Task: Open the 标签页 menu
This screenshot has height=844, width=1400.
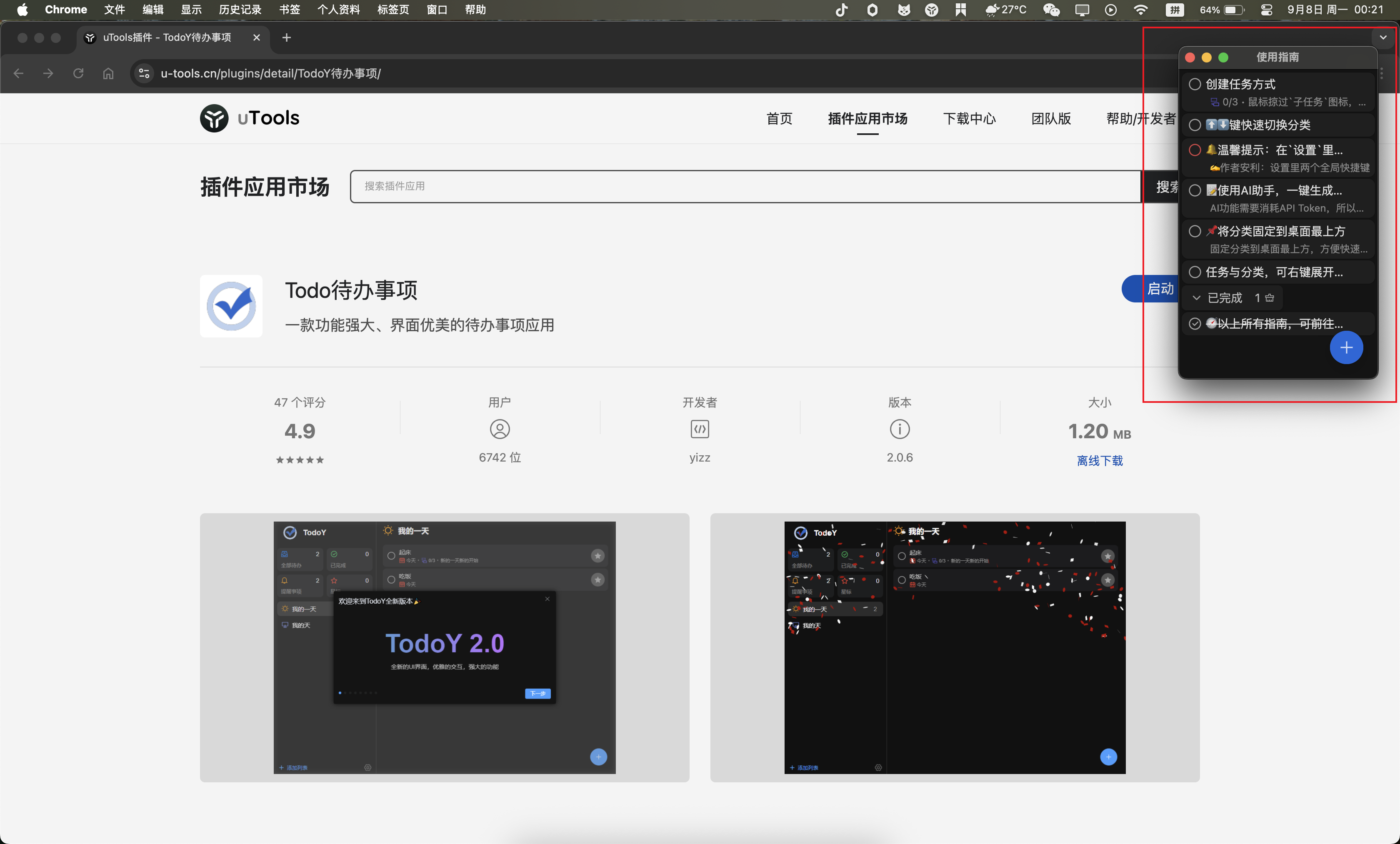Action: [x=392, y=10]
